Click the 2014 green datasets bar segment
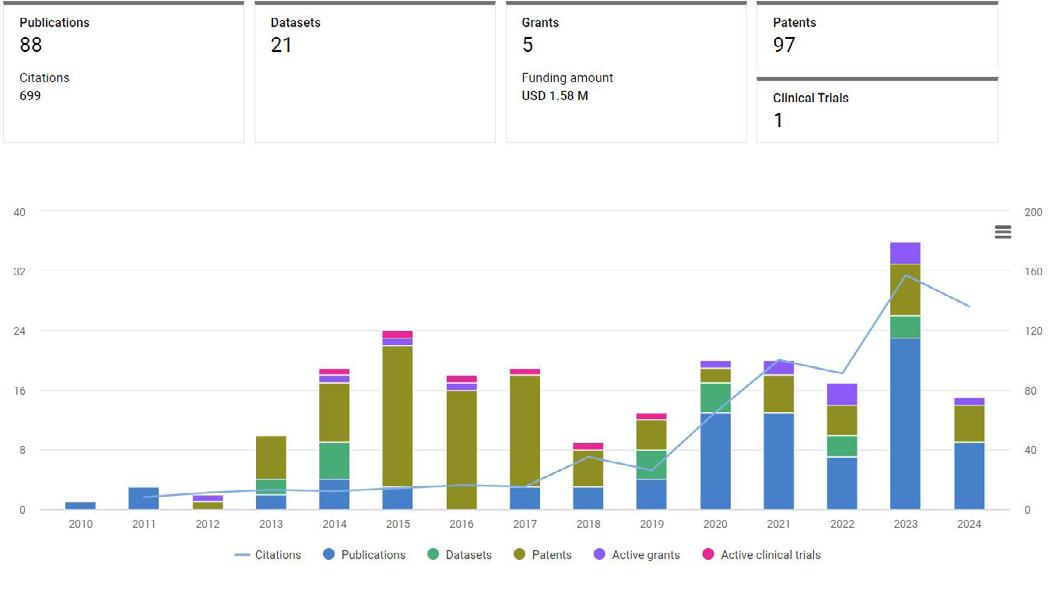The width and height of the screenshot is (1049, 599). (x=334, y=461)
